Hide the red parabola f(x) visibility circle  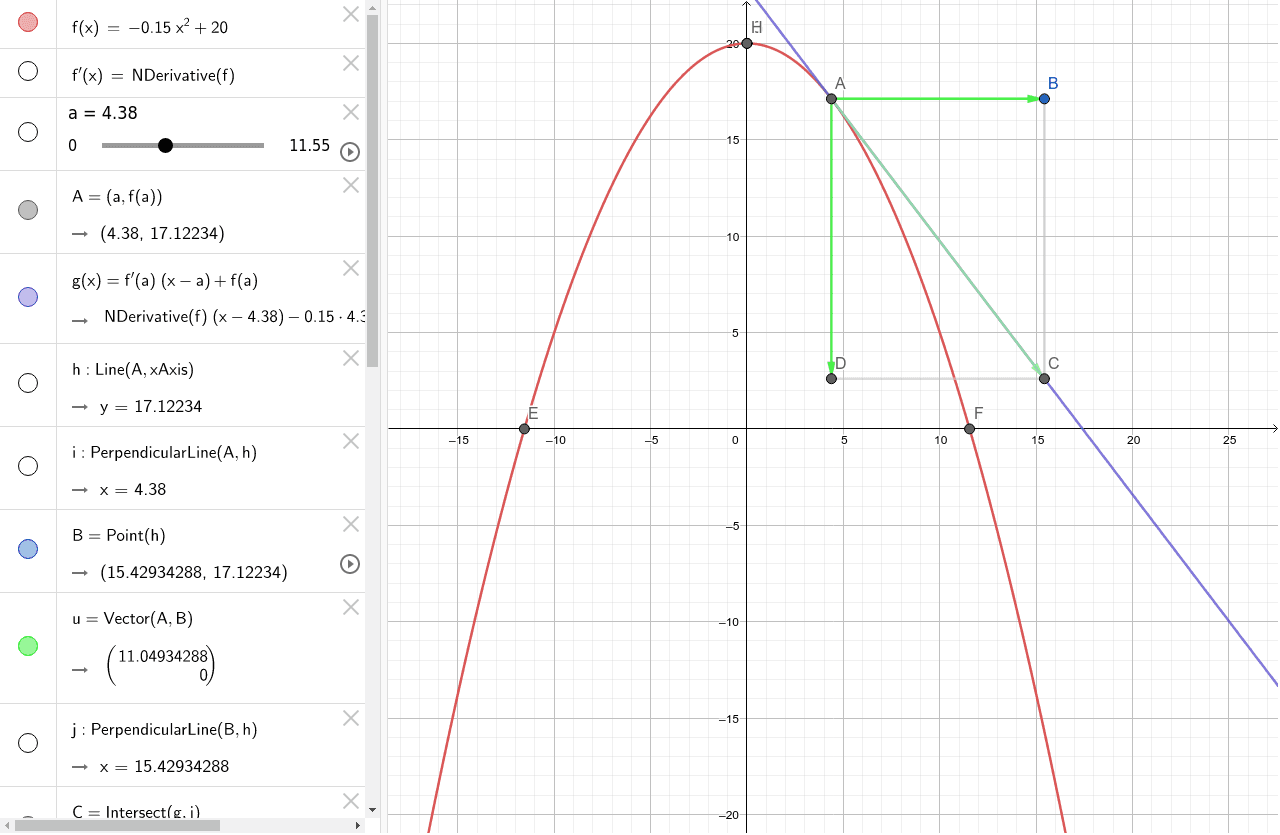(x=27, y=21)
